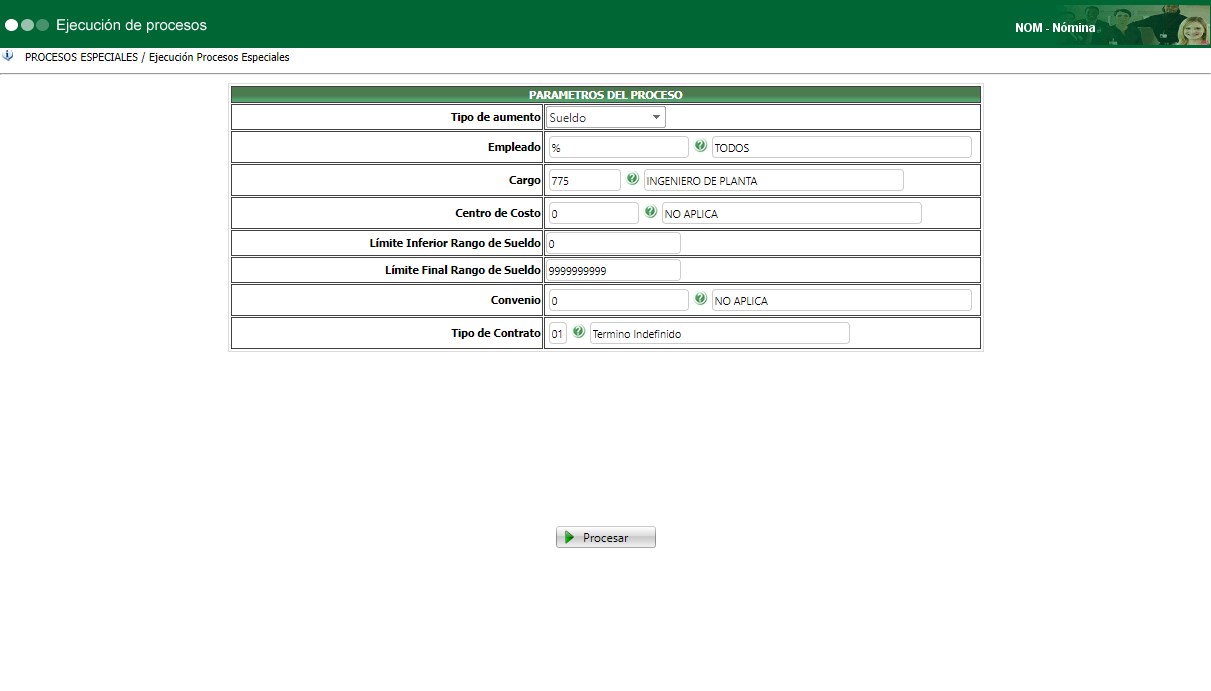Image resolution: width=1211 pixels, height=691 pixels.
Task: Click the Tipo de aumento label
Action: (x=495, y=117)
